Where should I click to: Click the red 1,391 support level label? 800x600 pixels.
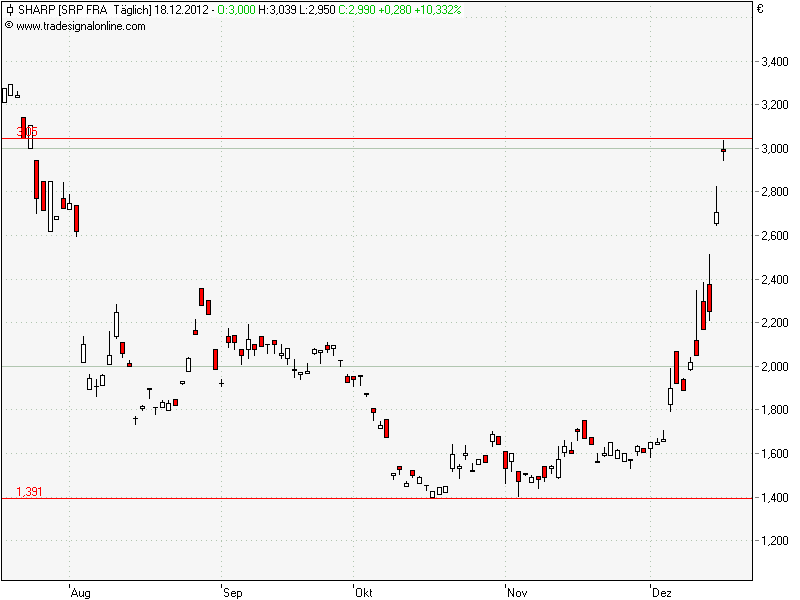29,492
